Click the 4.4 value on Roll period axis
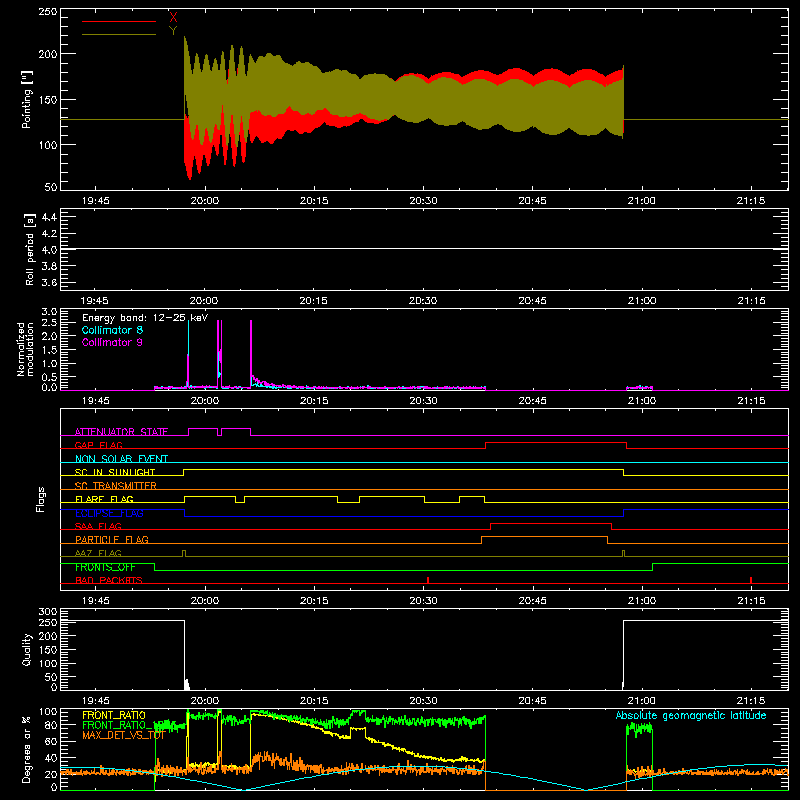Image resolution: width=800 pixels, height=800 pixels. click(49, 217)
